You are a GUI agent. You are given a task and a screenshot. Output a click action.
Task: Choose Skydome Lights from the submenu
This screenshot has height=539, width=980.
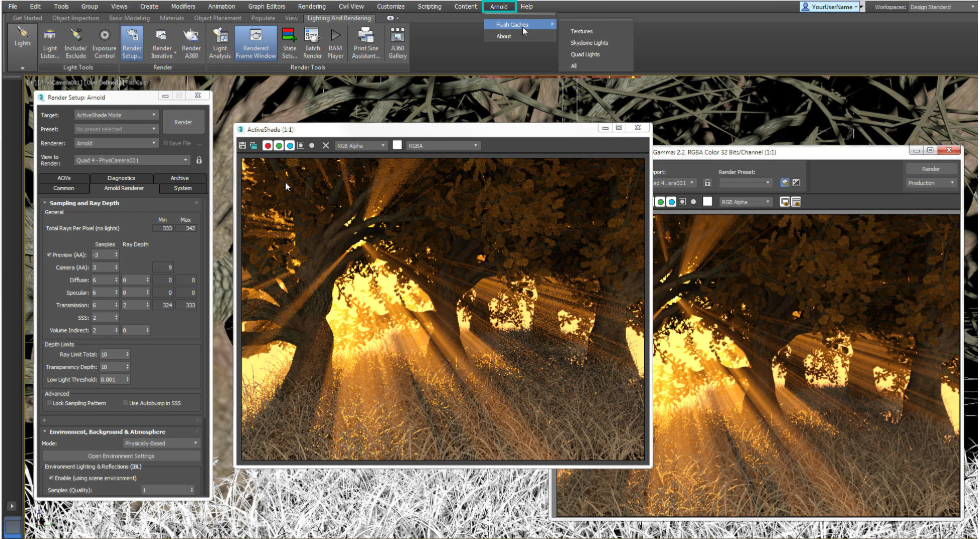(589, 43)
